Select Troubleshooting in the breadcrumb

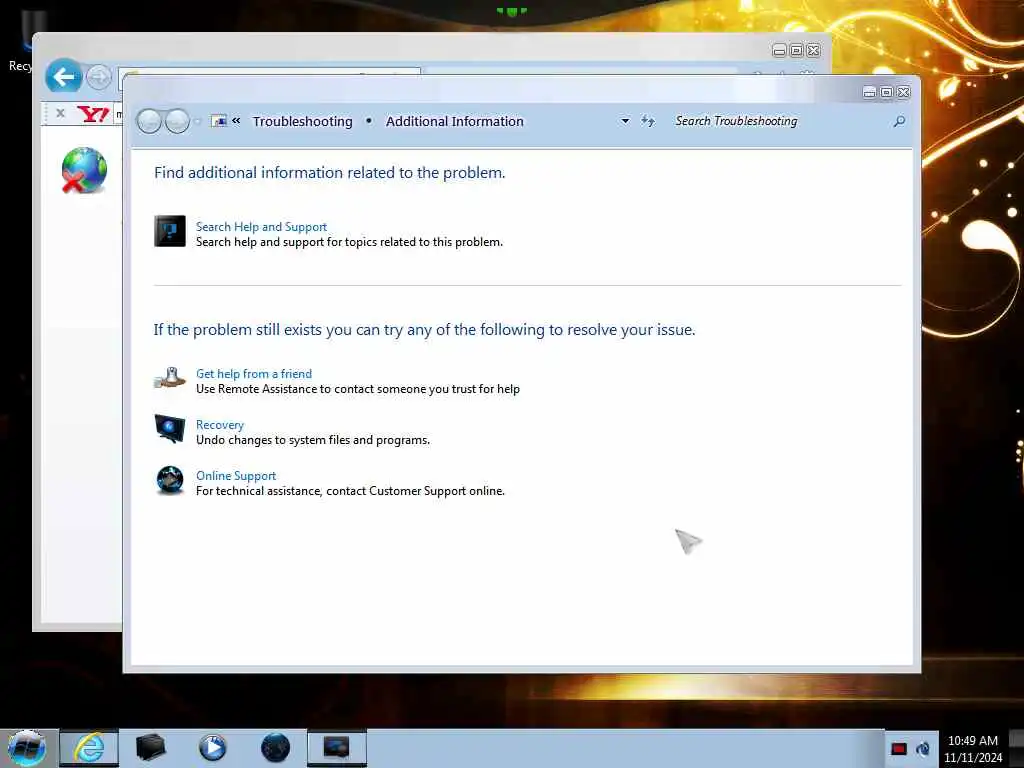coord(302,121)
